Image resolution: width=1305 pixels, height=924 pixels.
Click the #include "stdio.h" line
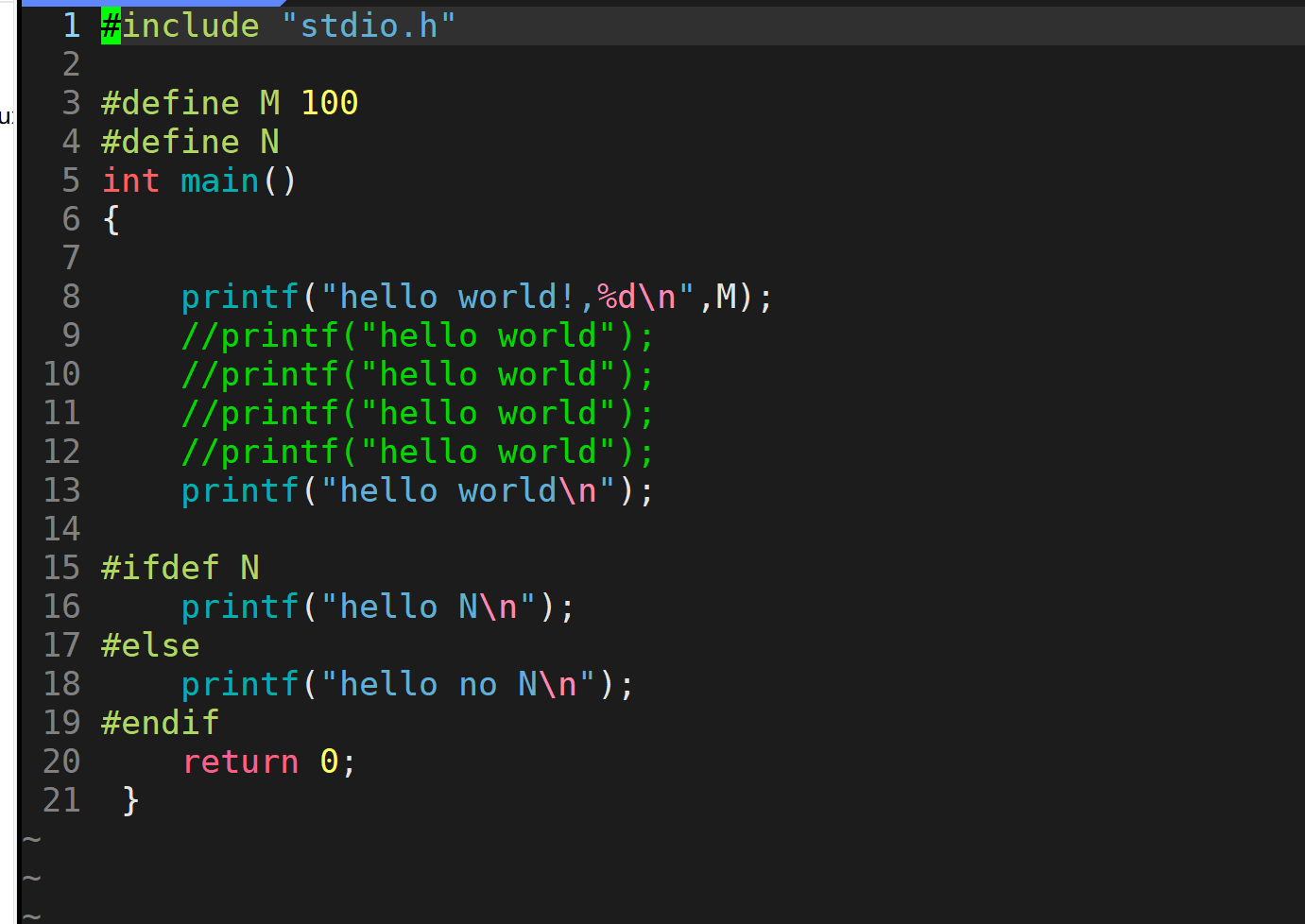click(279, 26)
